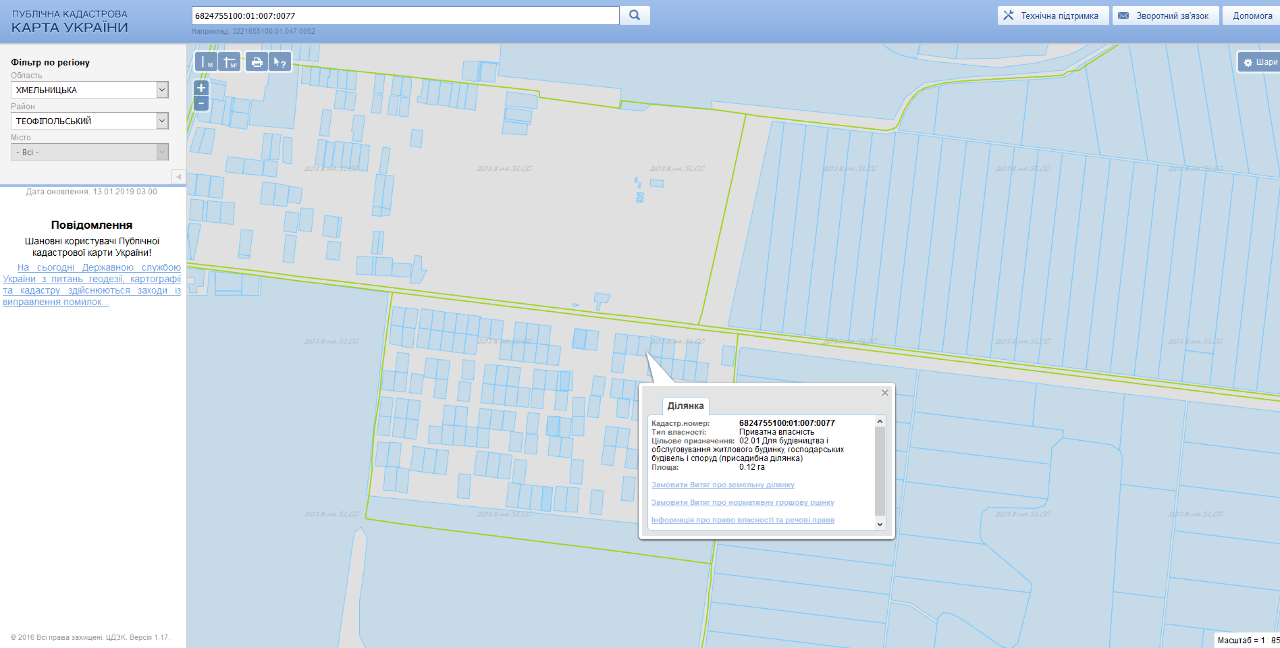Open Технічна підтримка

click(1053, 16)
